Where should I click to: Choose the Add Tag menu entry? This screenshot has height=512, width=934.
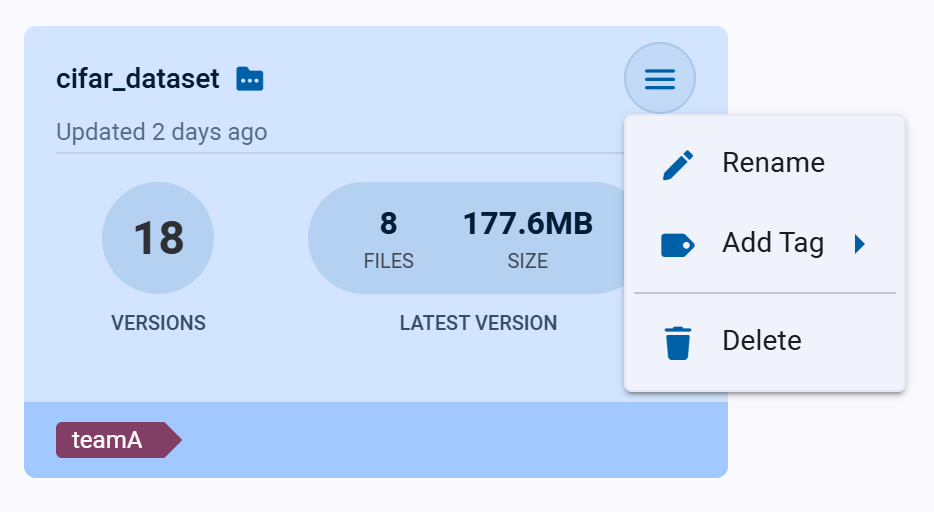tap(772, 243)
